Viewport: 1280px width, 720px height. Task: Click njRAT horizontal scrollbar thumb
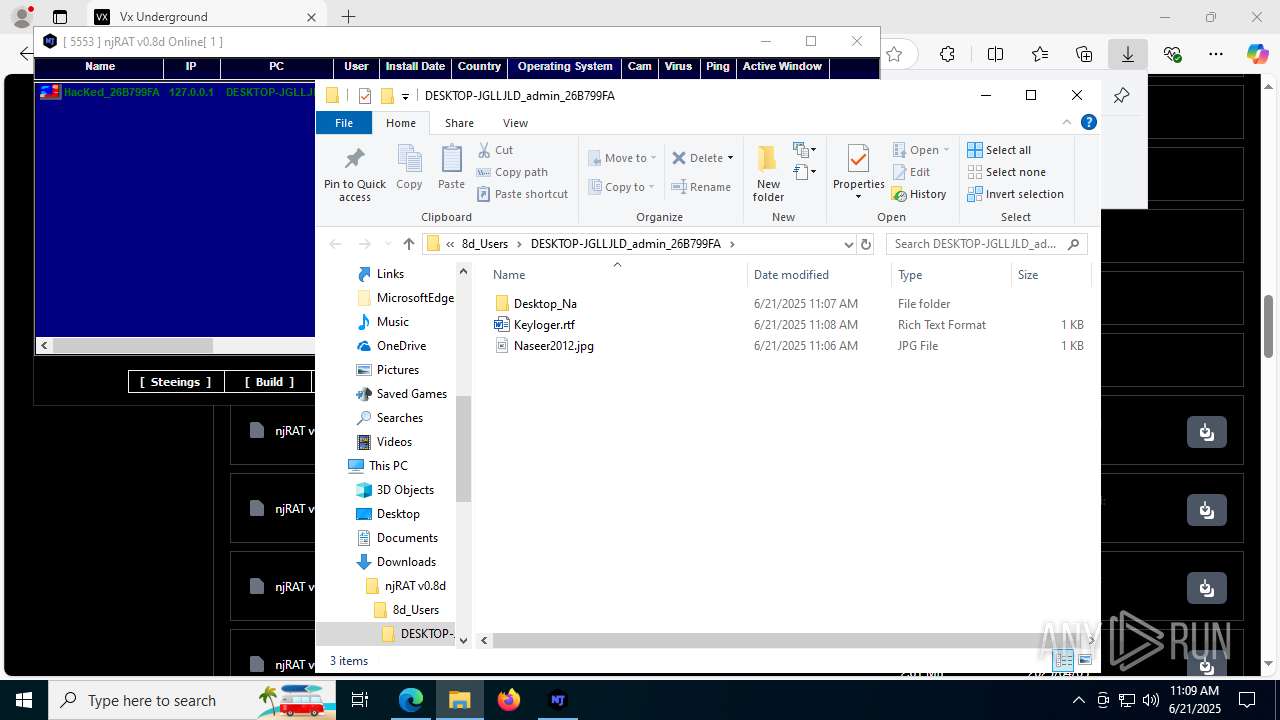tap(132, 346)
